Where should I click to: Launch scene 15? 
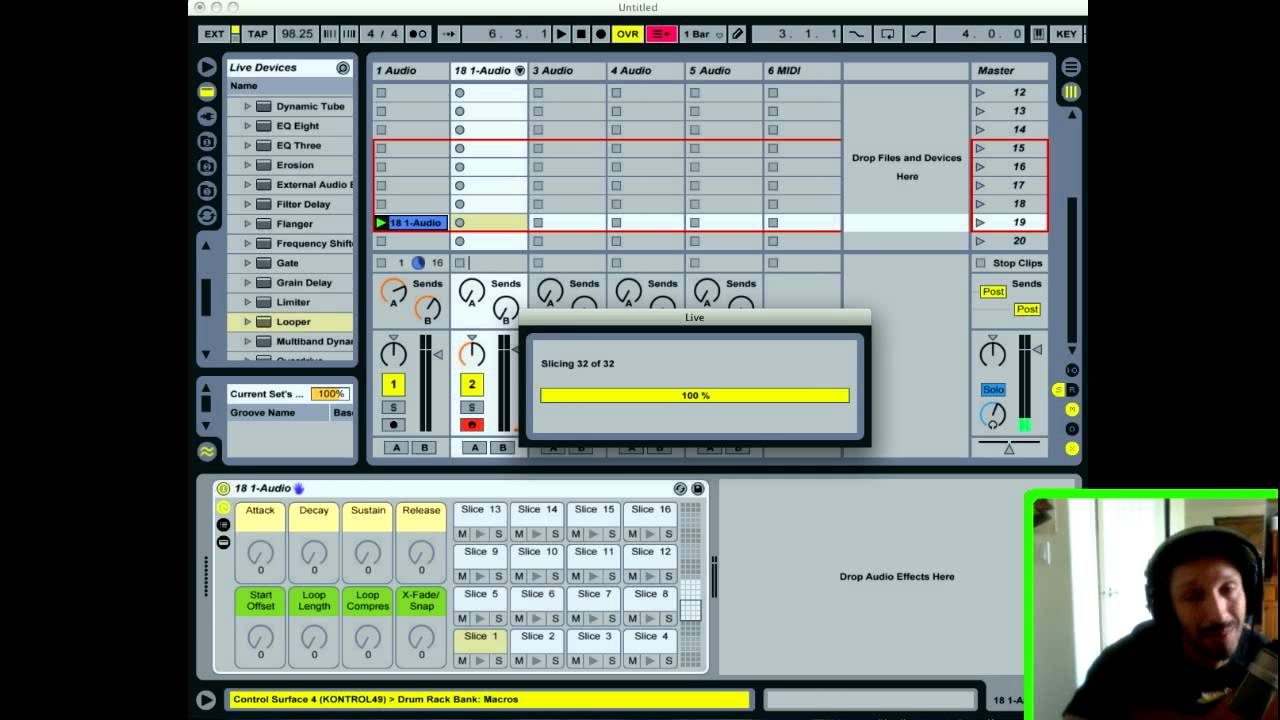[981, 148]
